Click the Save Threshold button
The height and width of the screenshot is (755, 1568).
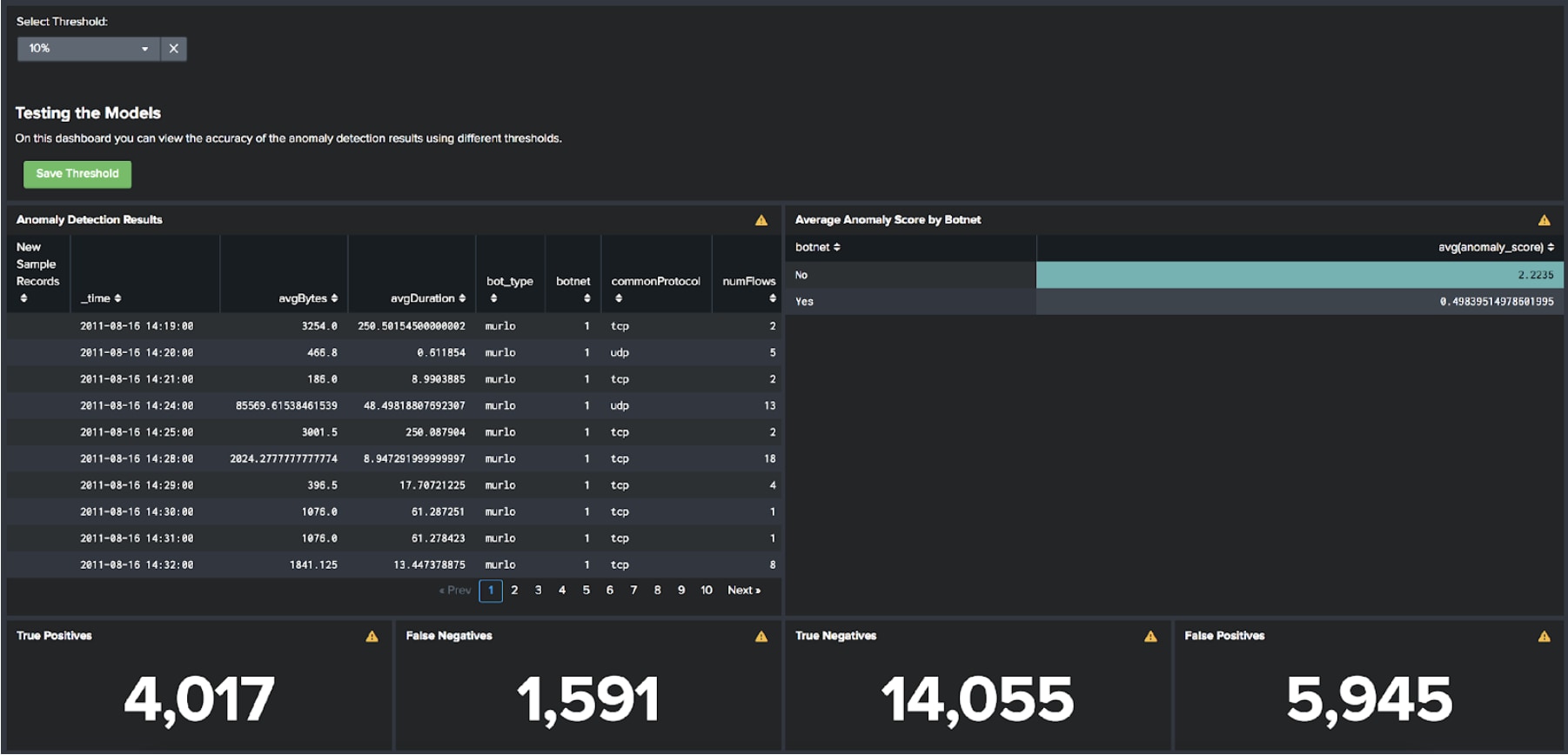[77, 174]
